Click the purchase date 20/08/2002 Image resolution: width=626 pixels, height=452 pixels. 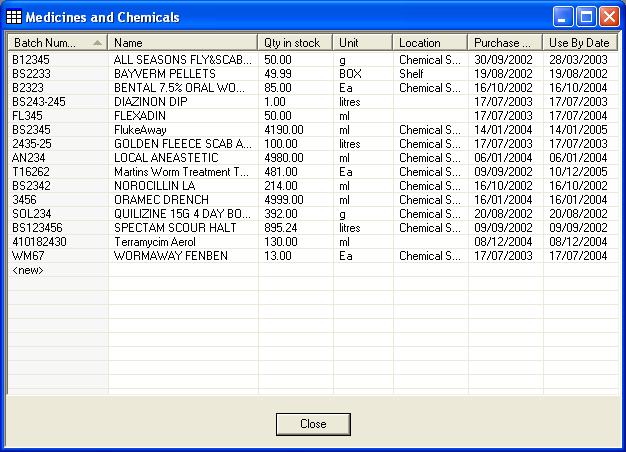(x=506, y=214)
